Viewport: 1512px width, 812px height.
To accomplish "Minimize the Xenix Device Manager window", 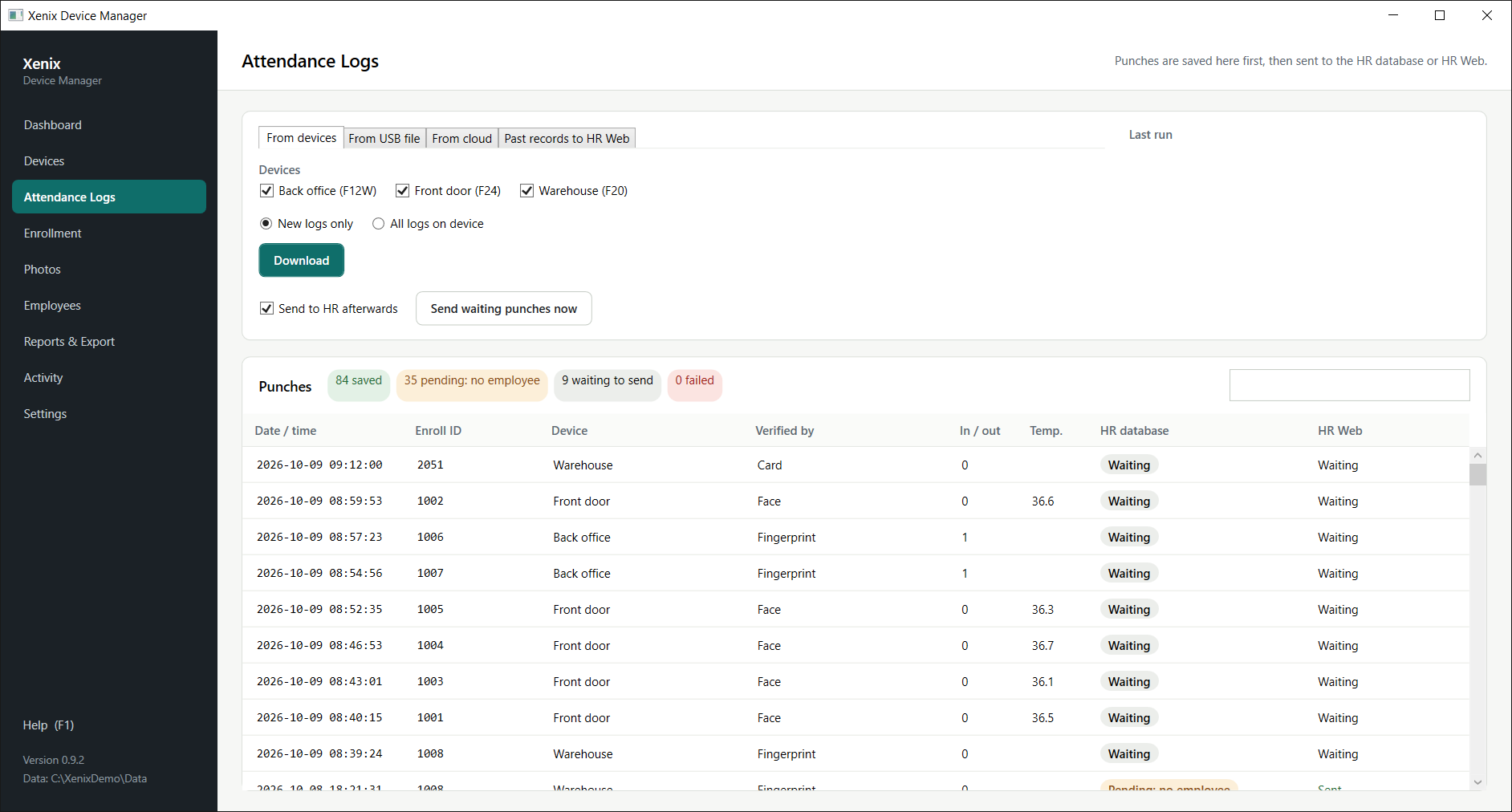I will pyautogui.click(x=1393, y=15).
